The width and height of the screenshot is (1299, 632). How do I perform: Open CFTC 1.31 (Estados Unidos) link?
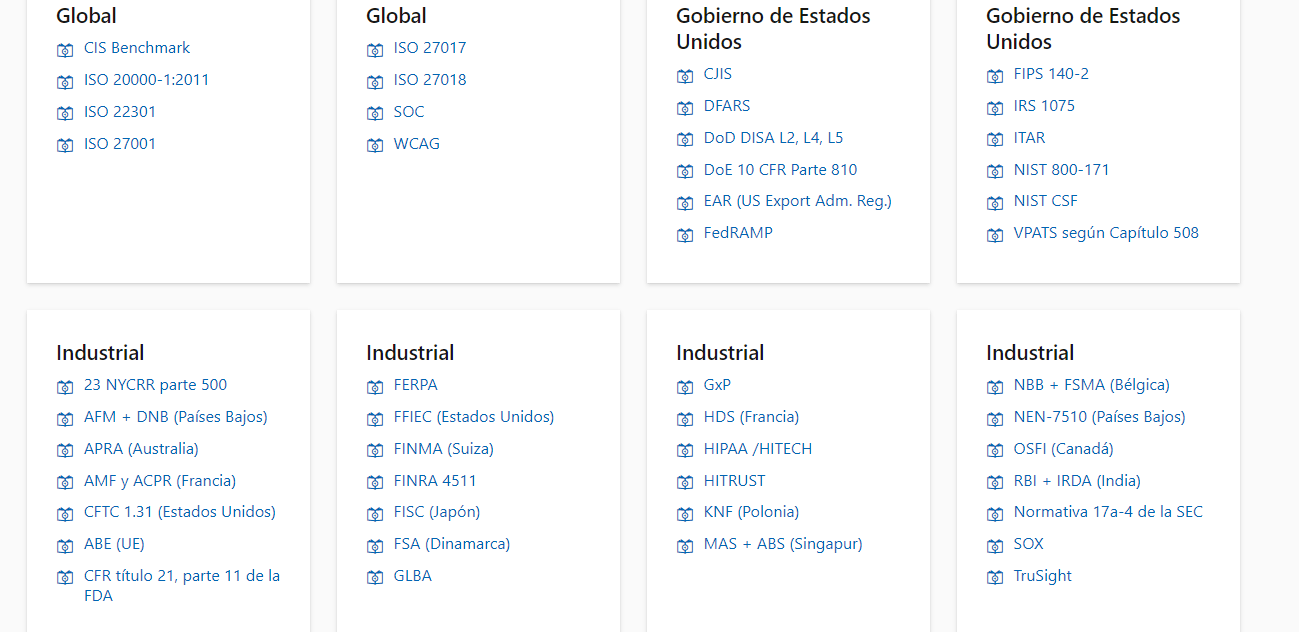180,512
